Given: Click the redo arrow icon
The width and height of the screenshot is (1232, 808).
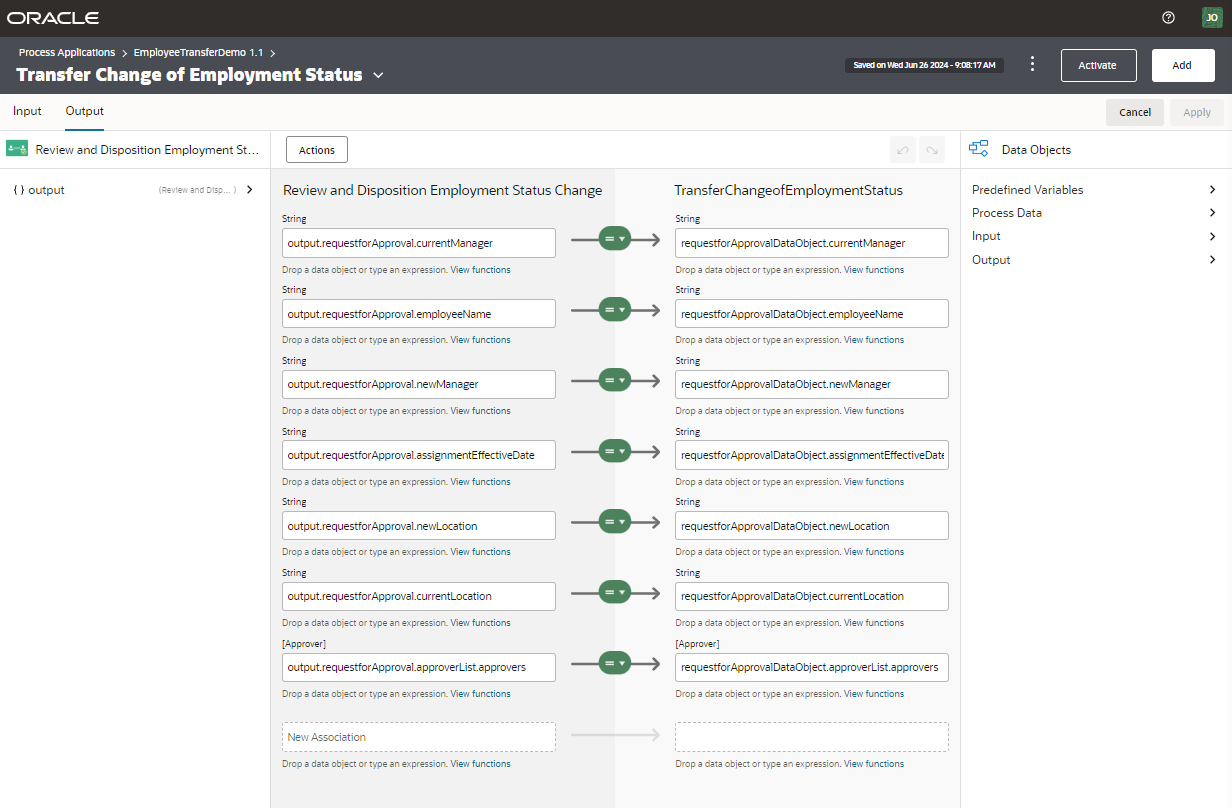Looking at the screenshot, I should [932, 150].
